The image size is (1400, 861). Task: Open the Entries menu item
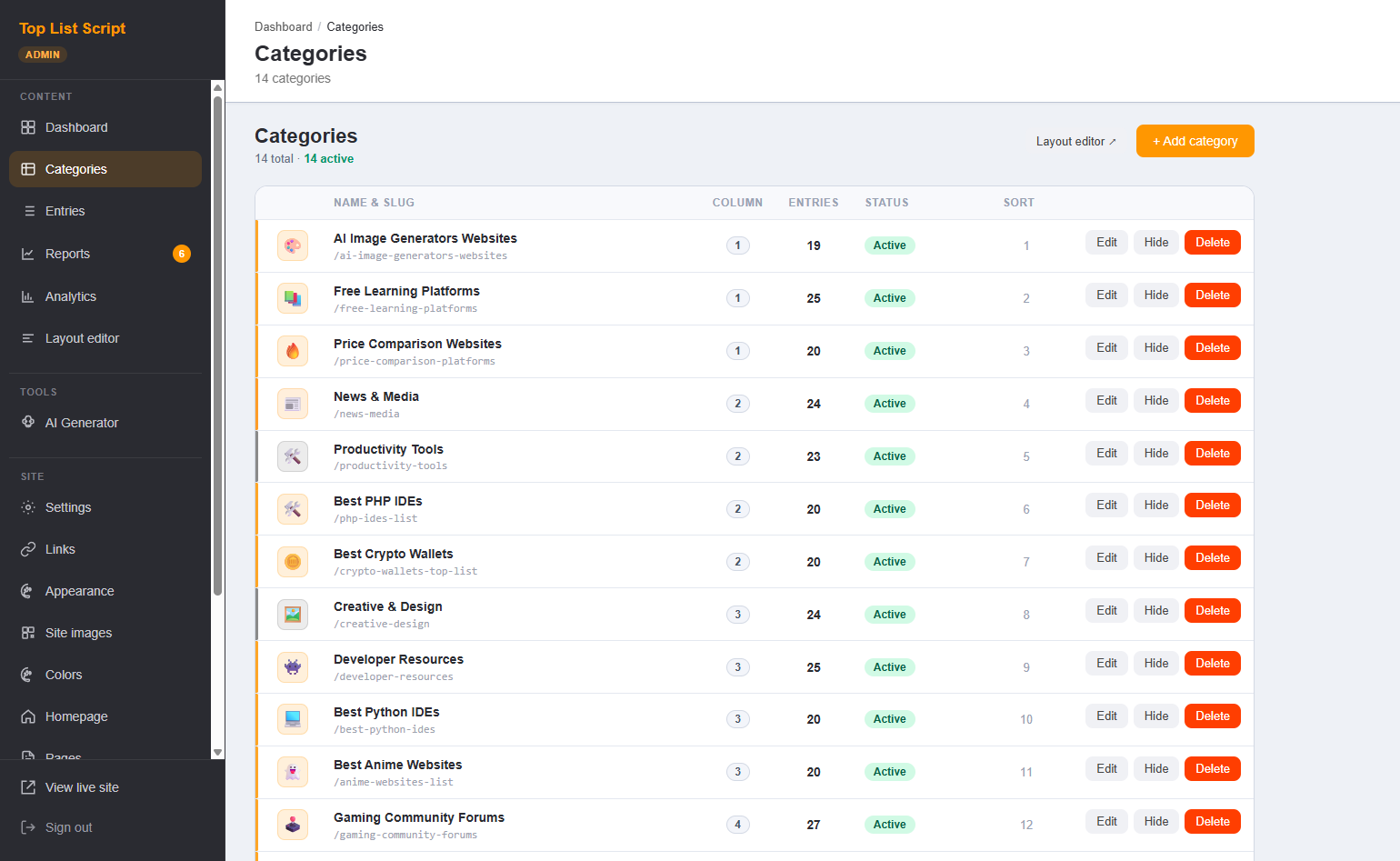click(x=105, y=211)
